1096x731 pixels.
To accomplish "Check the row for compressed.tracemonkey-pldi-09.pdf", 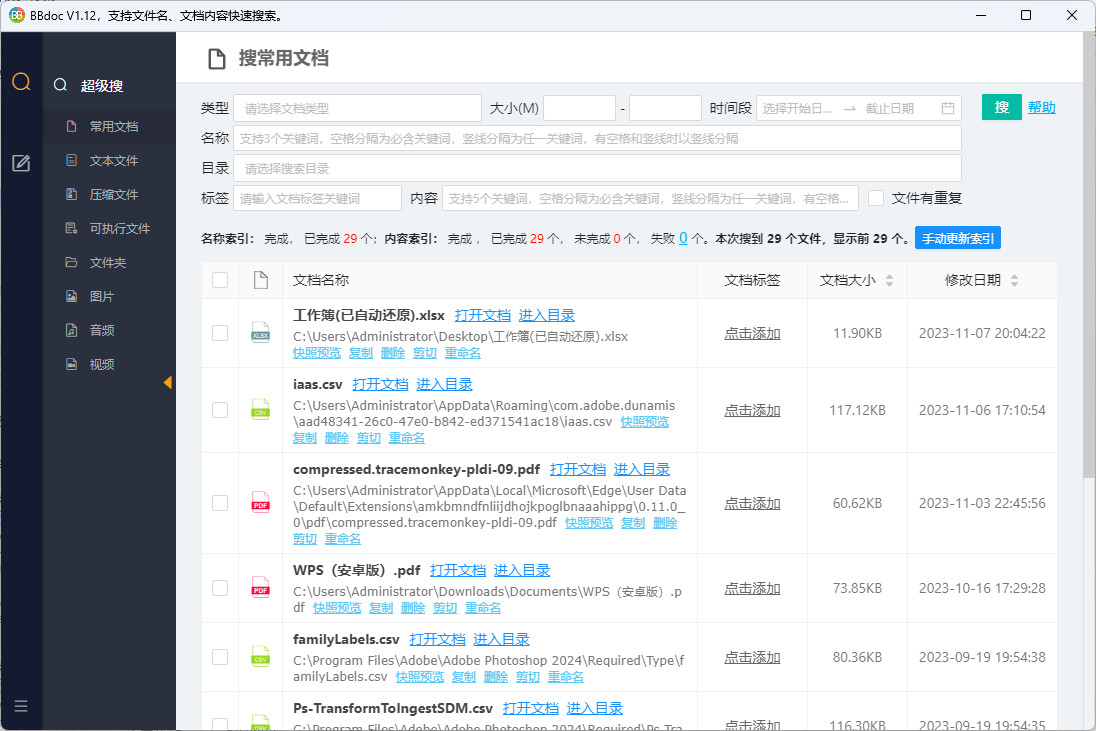I will [x=220, y=502].
